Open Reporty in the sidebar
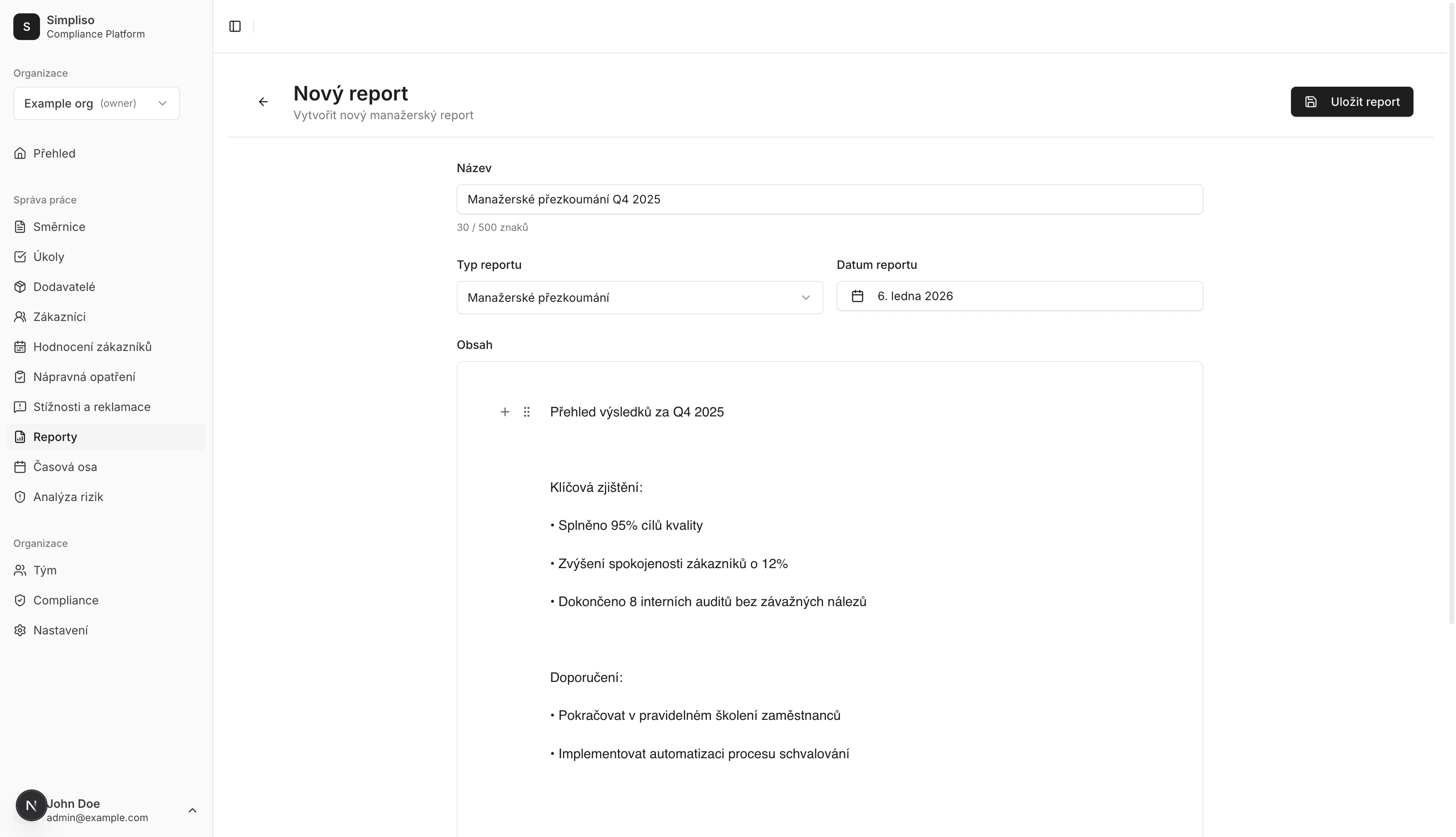This screenshot has width=1456, height=837. [x=55, y=437]
